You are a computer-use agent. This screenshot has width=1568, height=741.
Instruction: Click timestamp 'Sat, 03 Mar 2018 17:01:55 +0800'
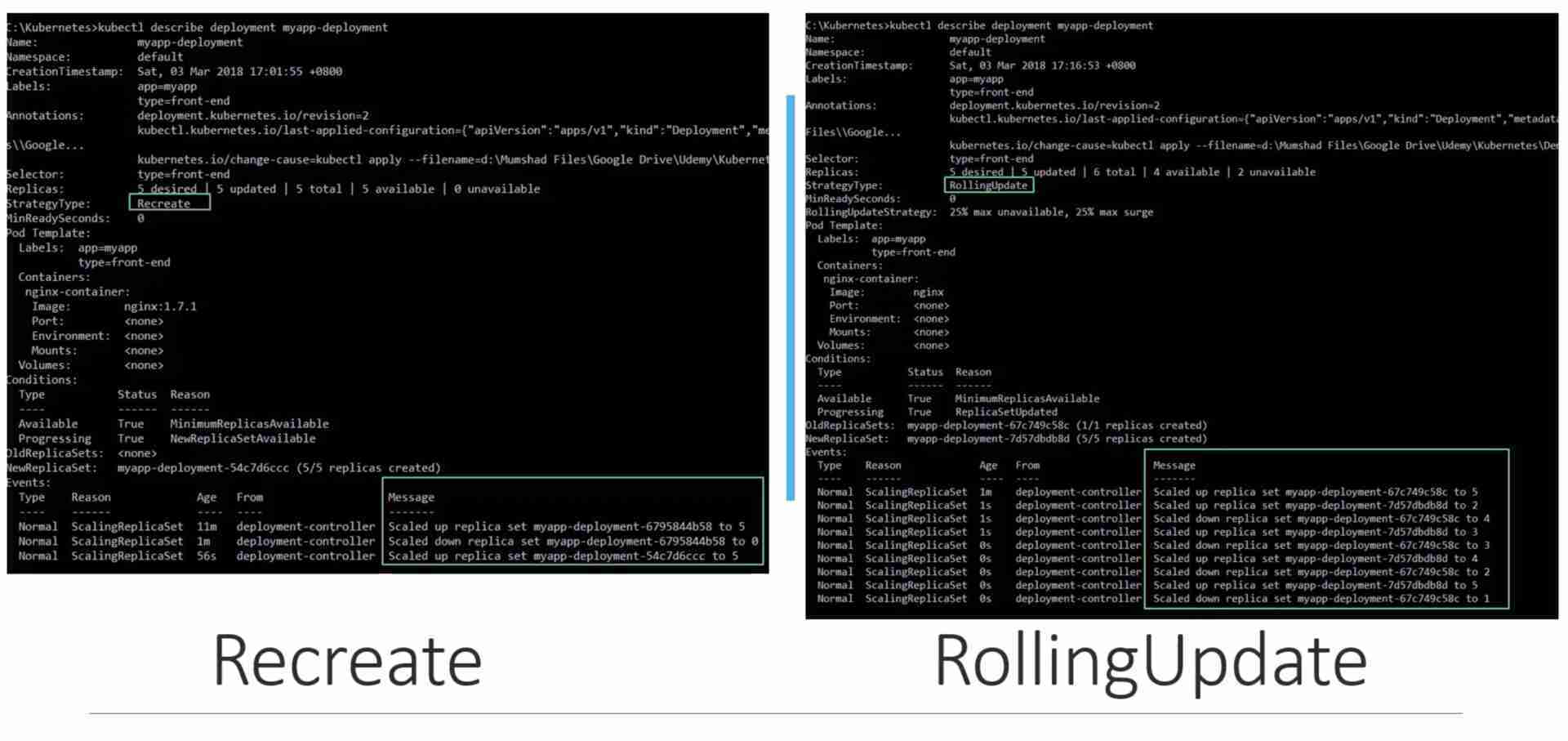(239, 71)
